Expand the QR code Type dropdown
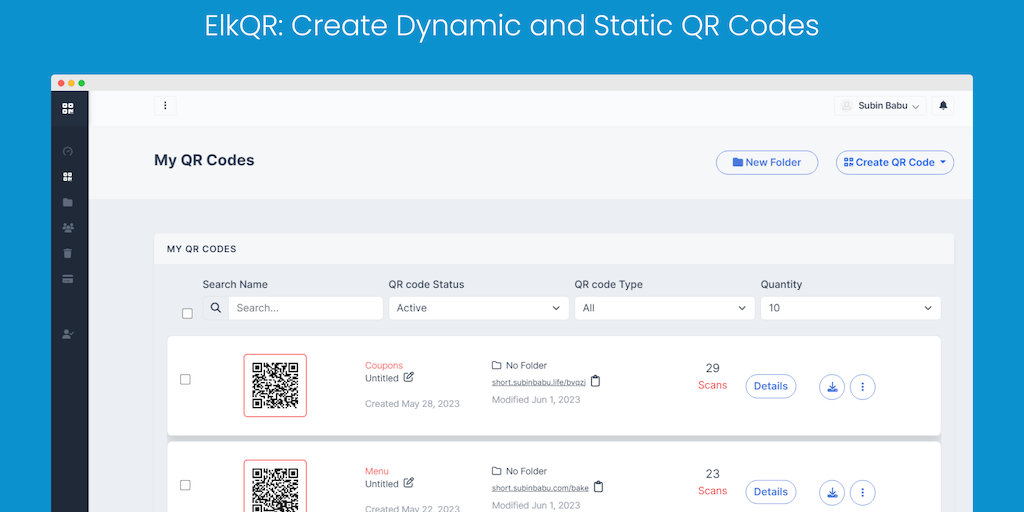 coord(665,308)
